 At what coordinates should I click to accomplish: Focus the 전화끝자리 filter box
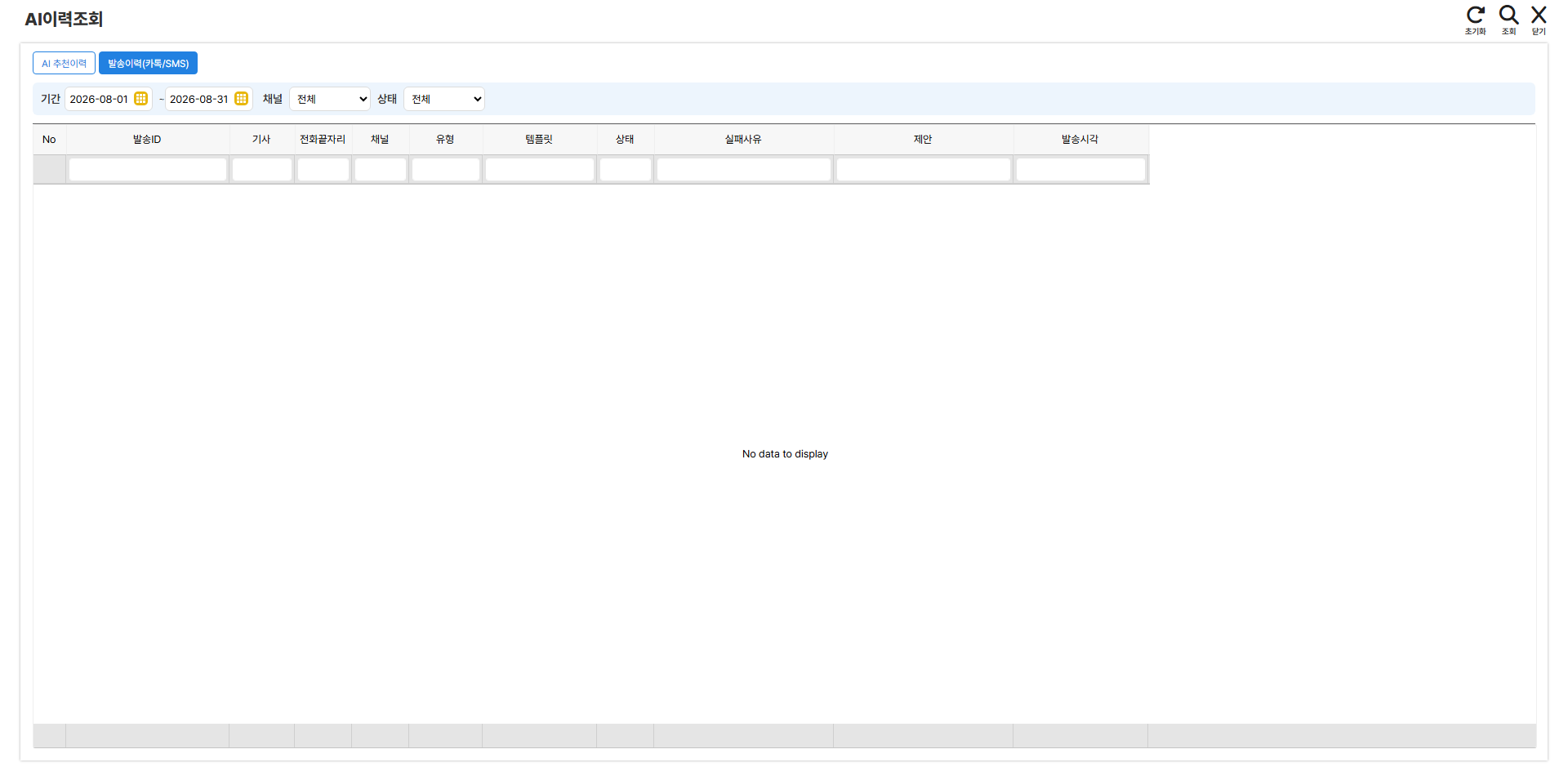[x=323, y=169]
